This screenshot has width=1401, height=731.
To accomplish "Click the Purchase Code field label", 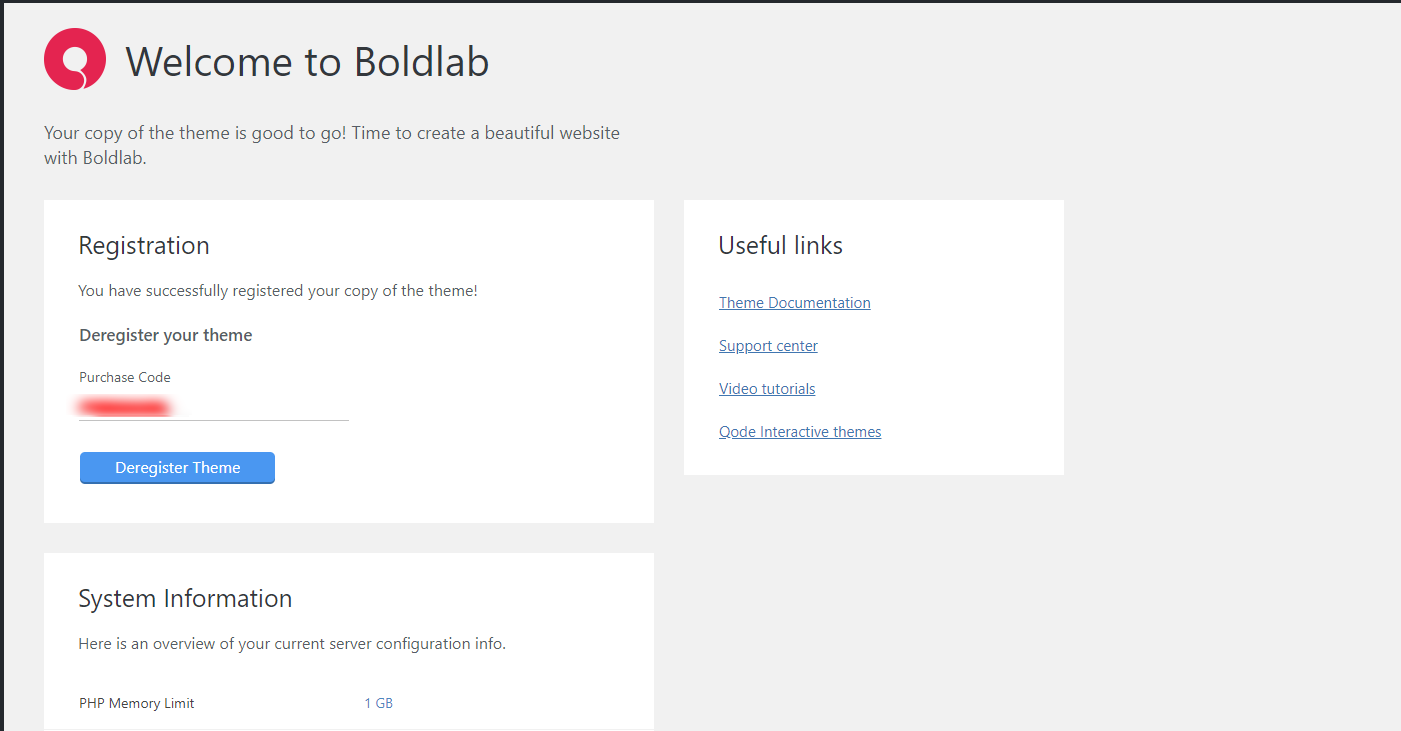I will click(125, 378).
